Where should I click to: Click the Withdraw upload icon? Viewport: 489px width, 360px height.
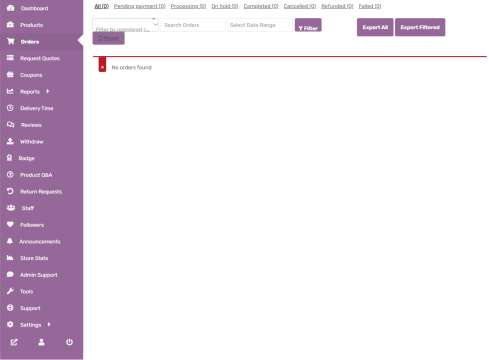coord(10,141)
